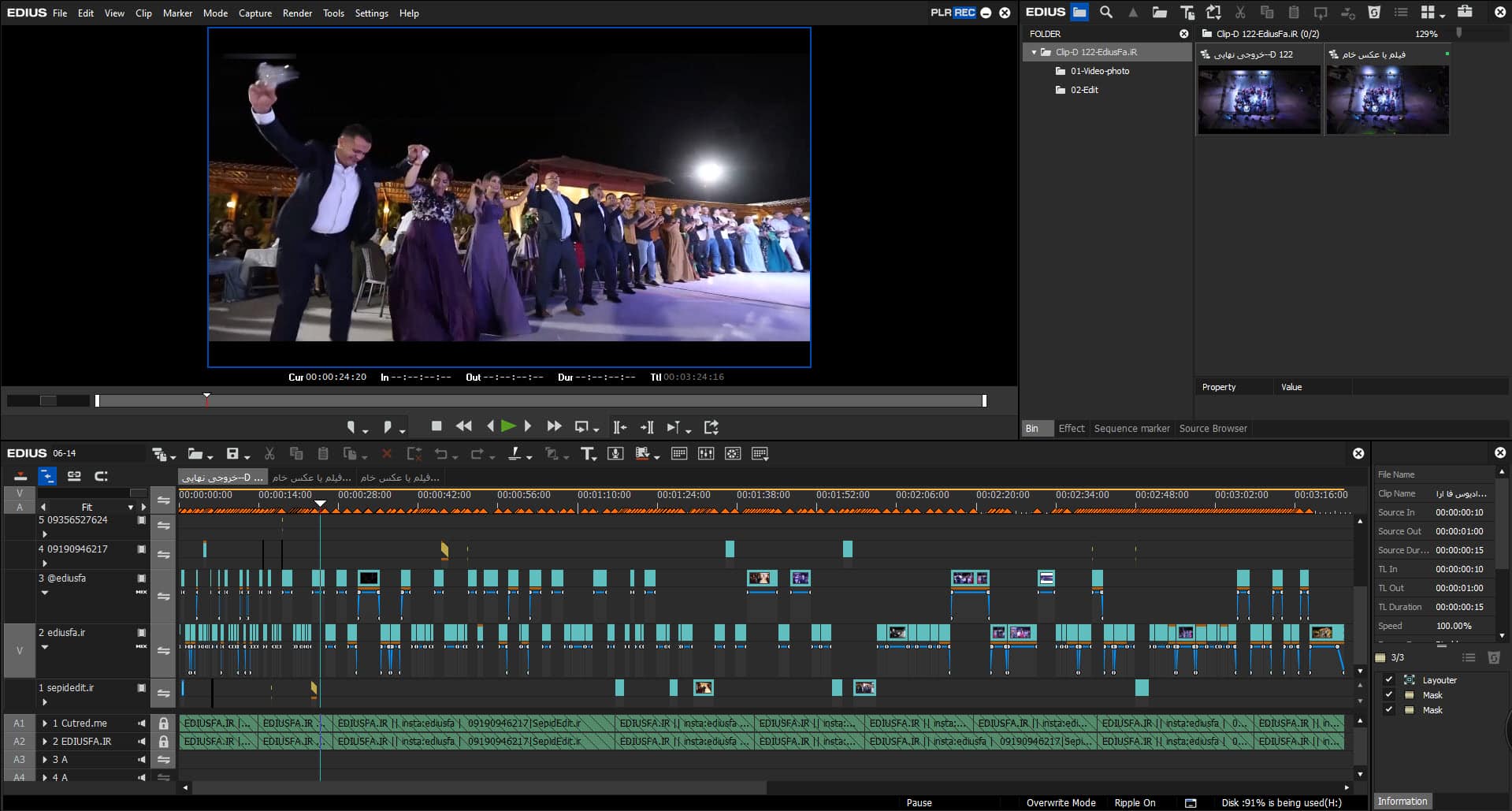Screen dimensions: 1512x811
Task: Click the green Play button
Action: (508, 426)
